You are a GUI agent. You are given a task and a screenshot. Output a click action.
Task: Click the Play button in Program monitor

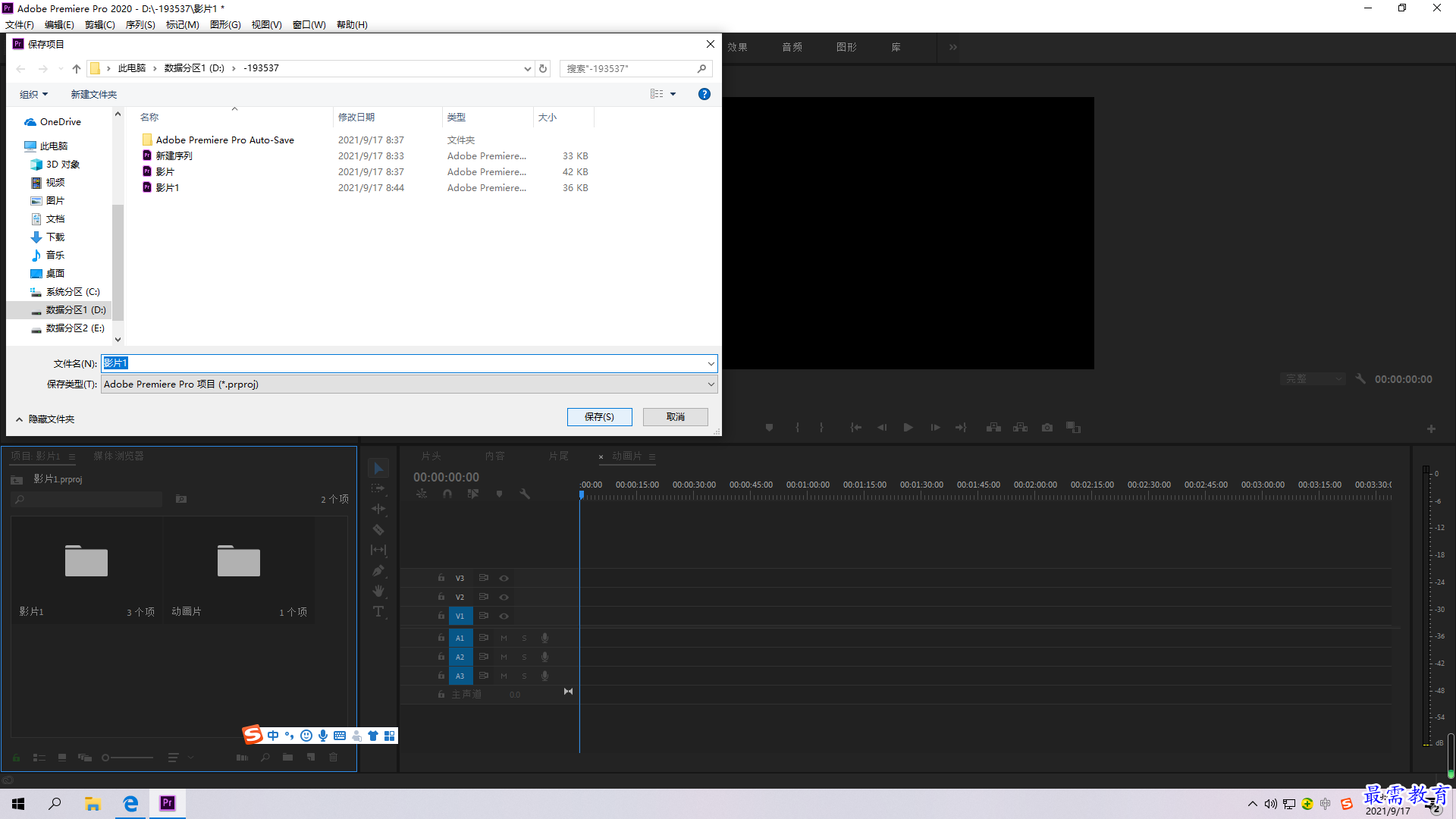tap(908, 428)
